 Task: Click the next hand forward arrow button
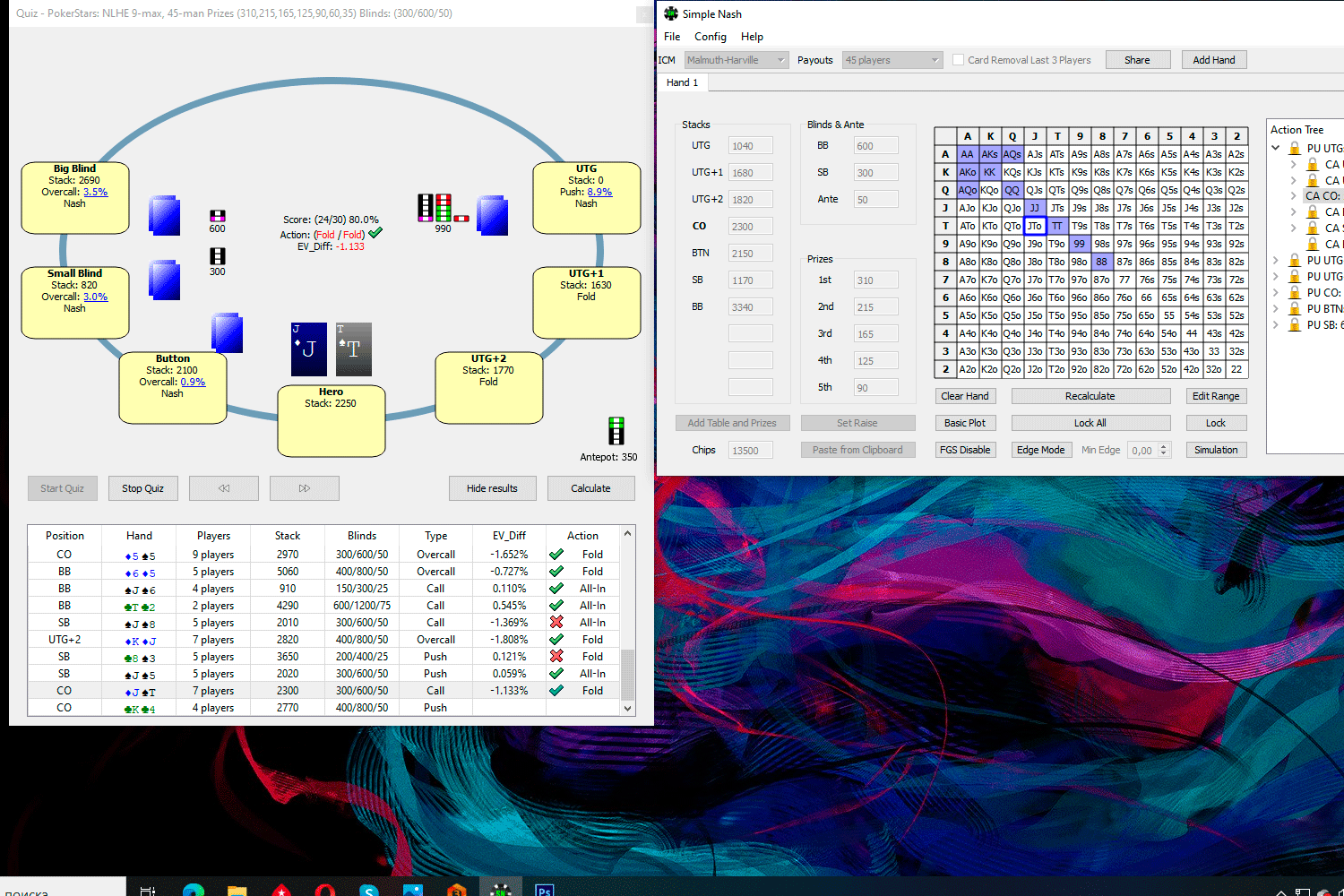305,488
